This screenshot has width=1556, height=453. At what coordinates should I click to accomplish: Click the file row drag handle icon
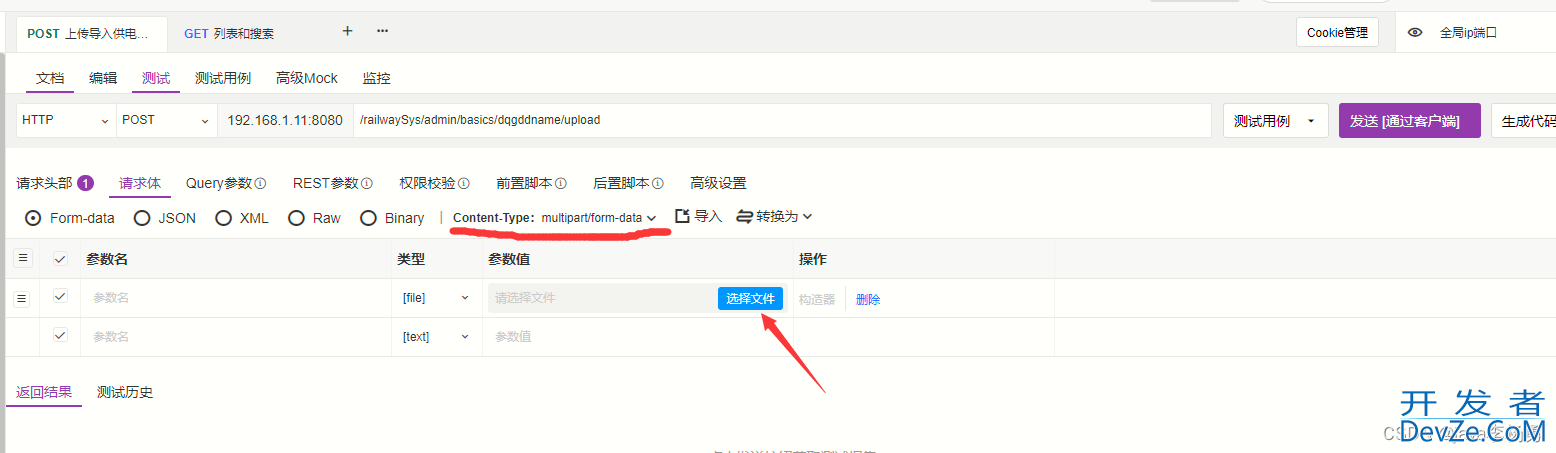[x=22, y=298]
